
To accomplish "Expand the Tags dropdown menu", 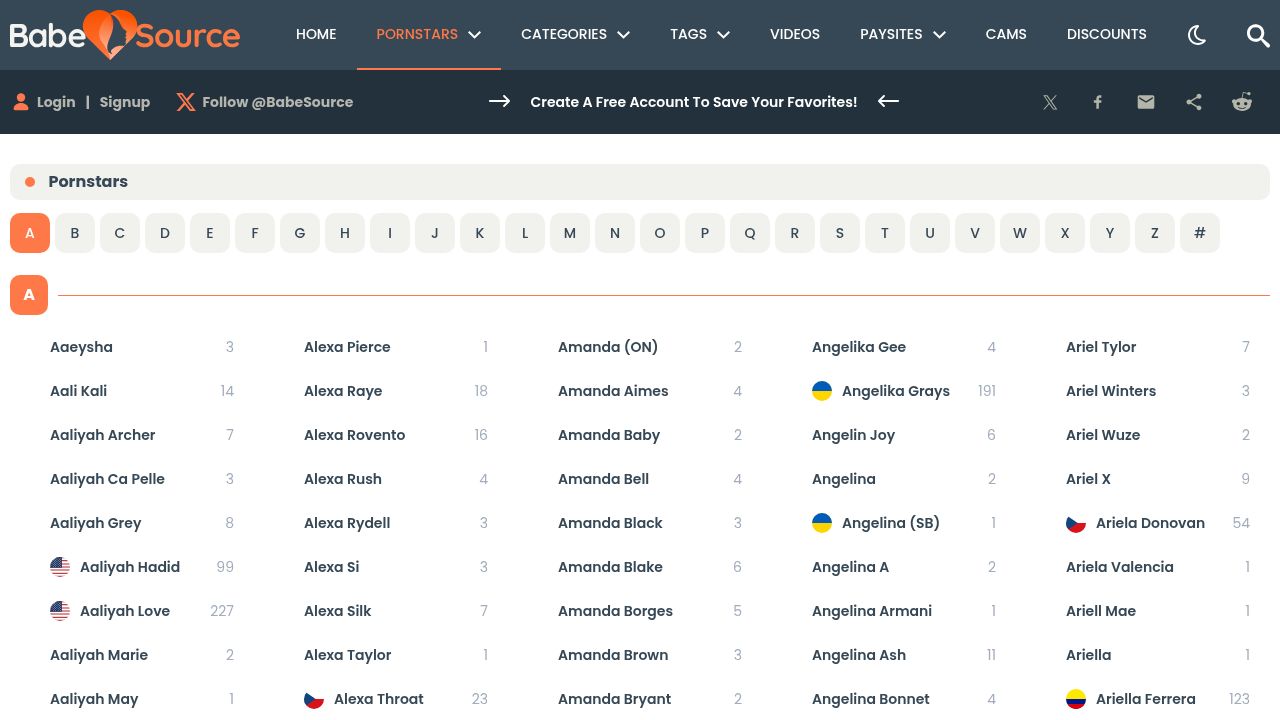I will (x=700, y=34).
